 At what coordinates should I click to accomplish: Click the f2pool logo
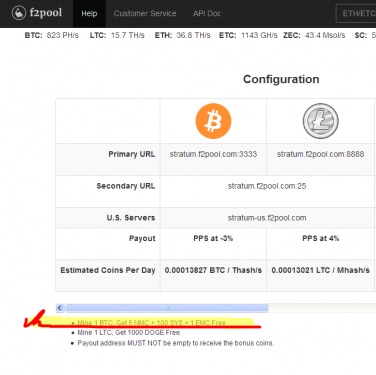(37, 13)
